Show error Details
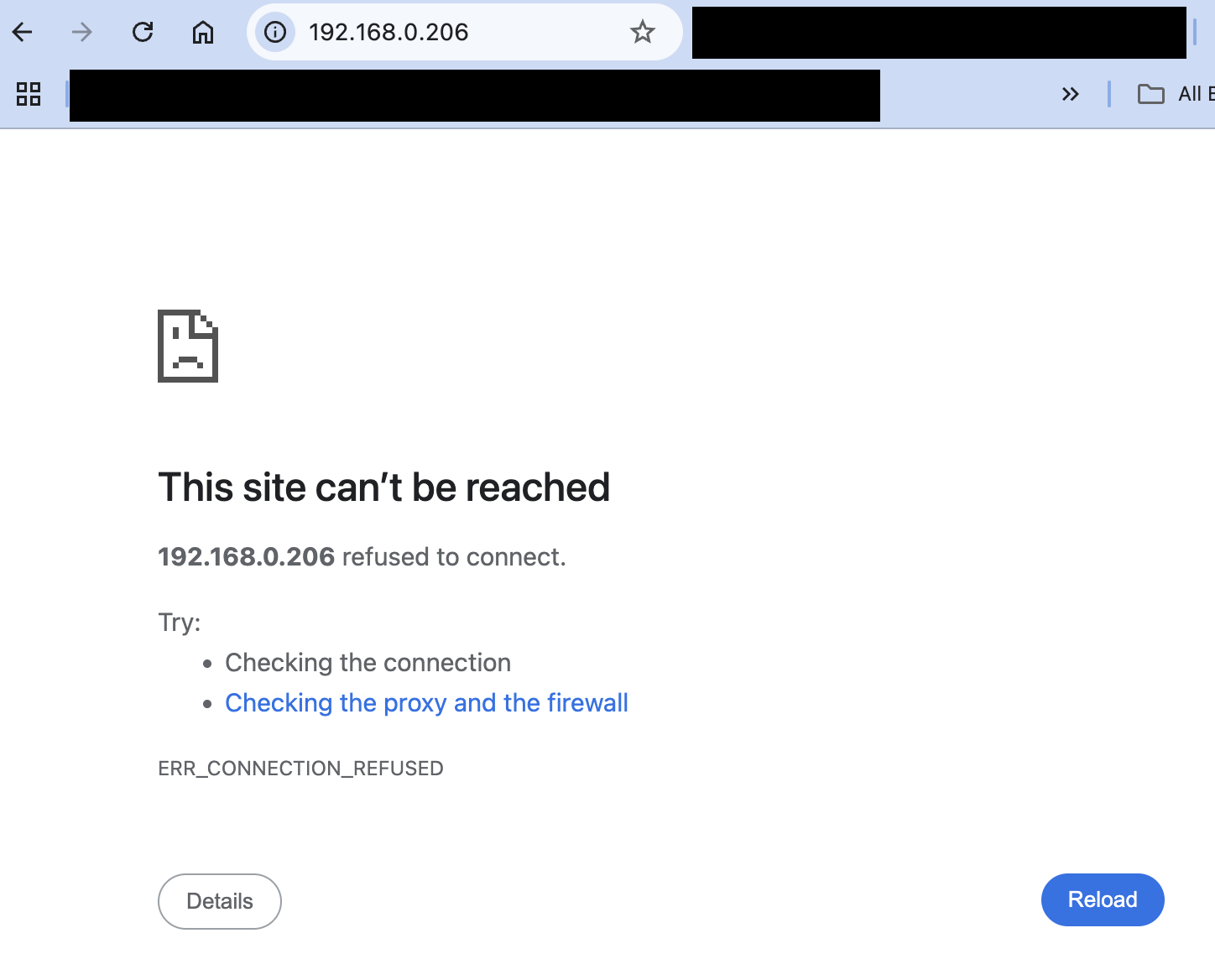 pyautogui.click(x=220, y=901)
